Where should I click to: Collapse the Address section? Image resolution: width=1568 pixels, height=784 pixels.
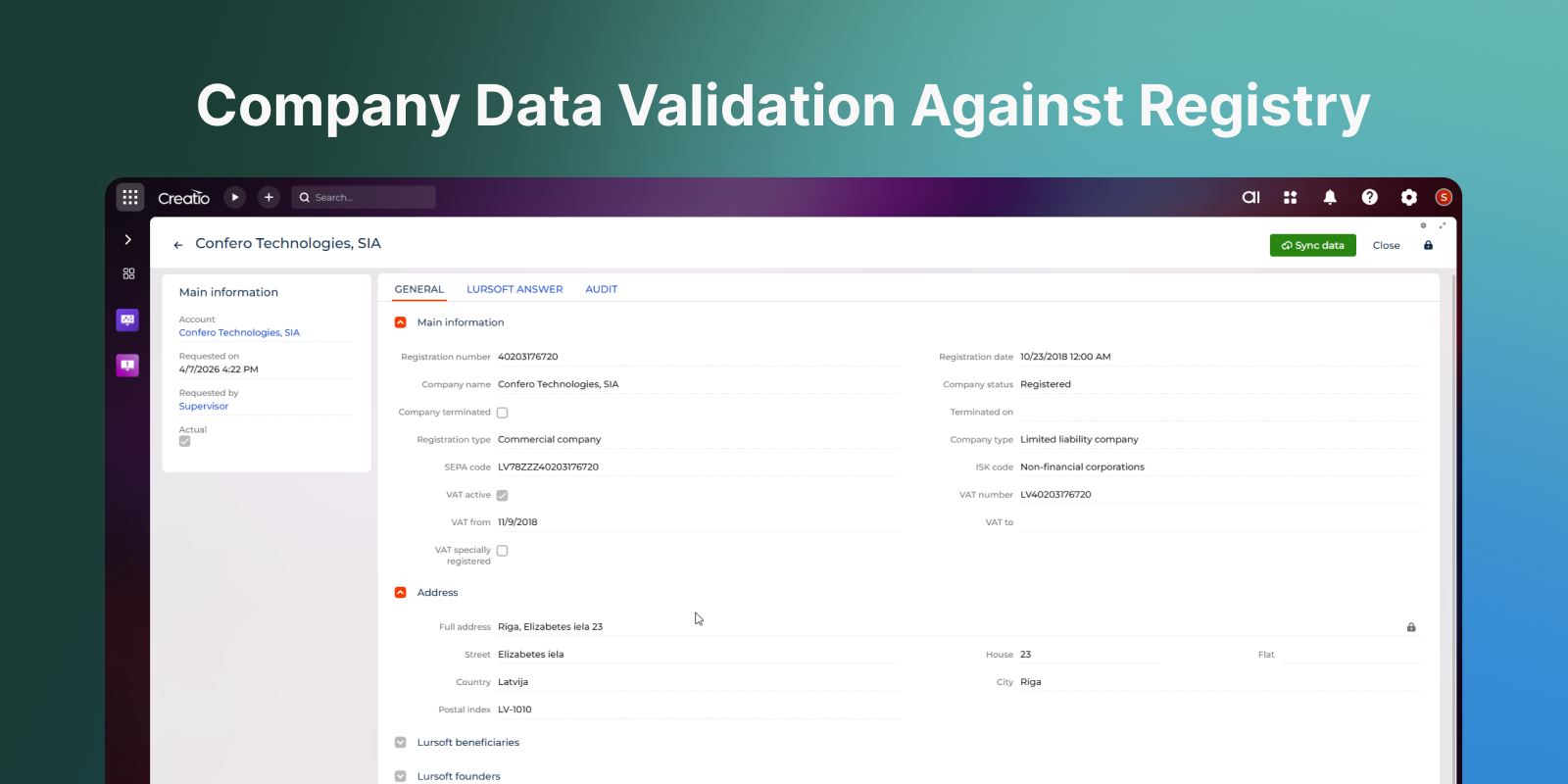tap(401, 593)
